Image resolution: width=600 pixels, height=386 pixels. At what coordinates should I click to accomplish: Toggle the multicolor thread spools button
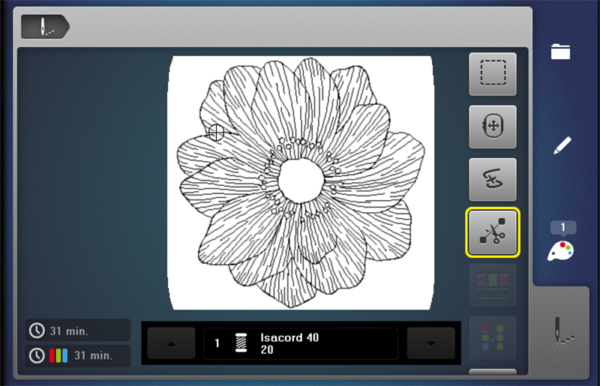(x=493, y=285)
